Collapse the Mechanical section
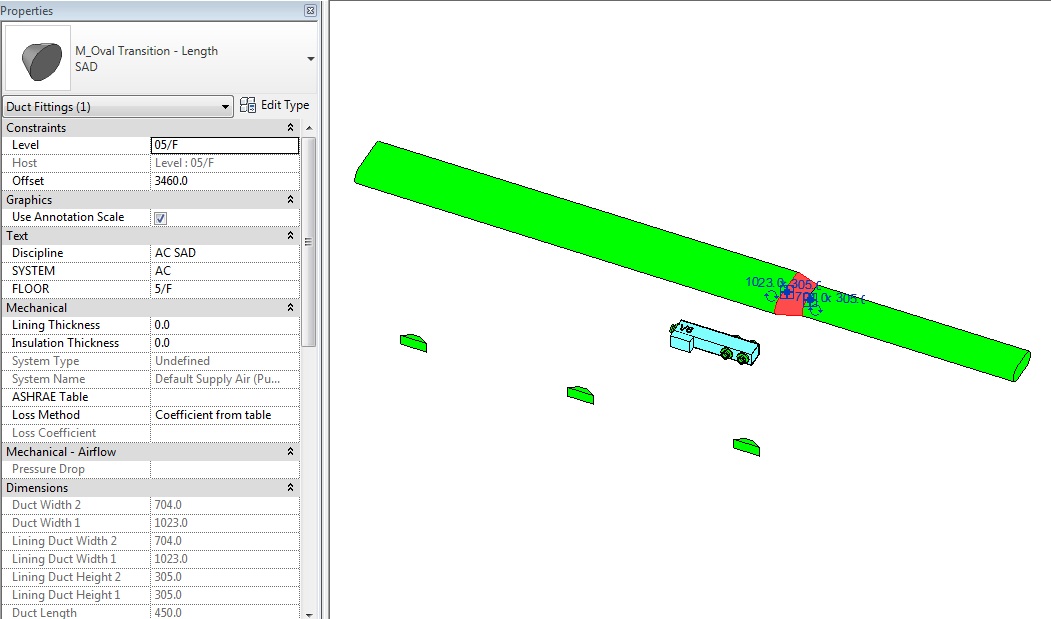This screenshot has width=1051, height=619. tap(290, 307)
